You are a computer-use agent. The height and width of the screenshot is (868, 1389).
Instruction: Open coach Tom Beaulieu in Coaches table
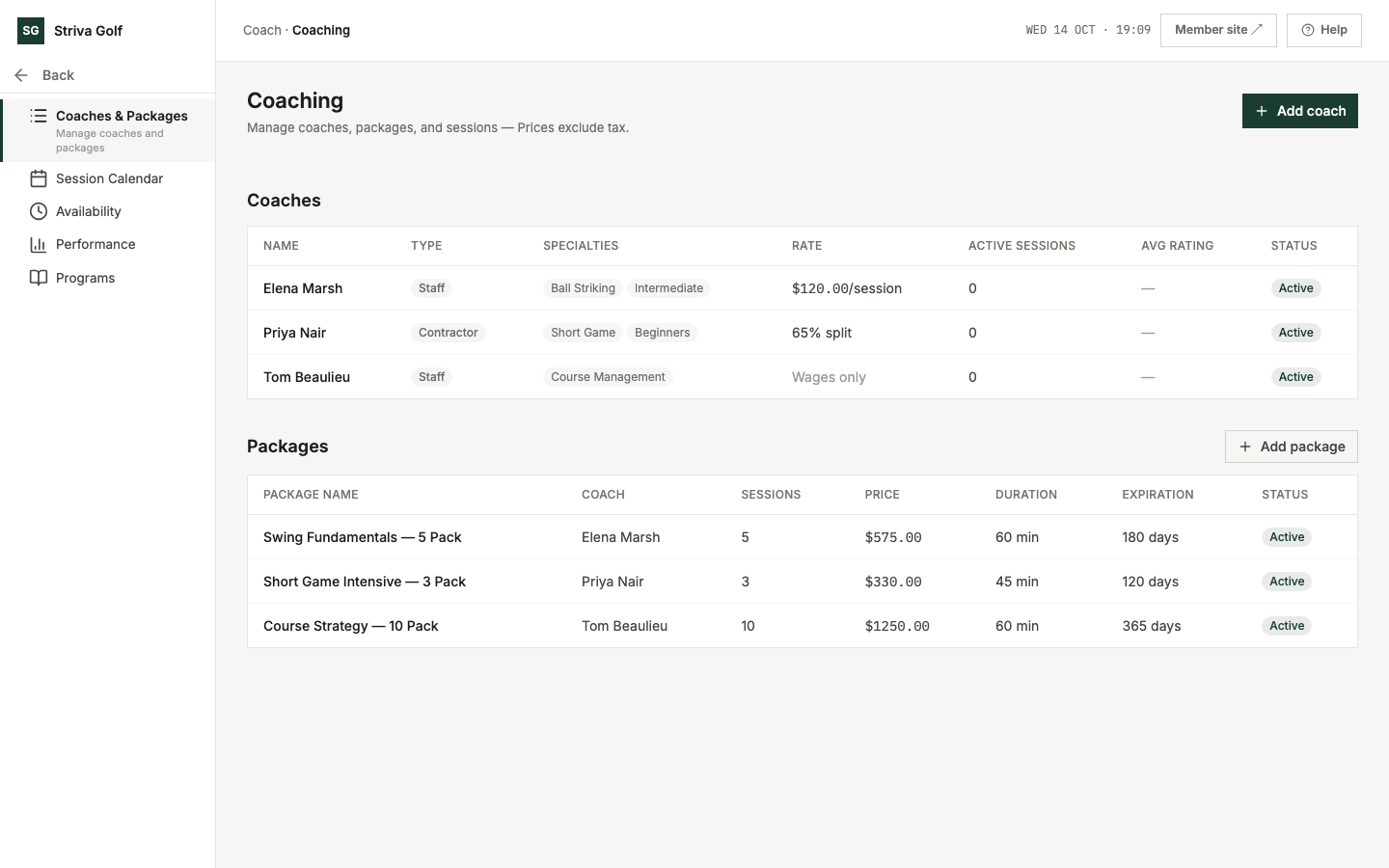(x=307, y=377)
